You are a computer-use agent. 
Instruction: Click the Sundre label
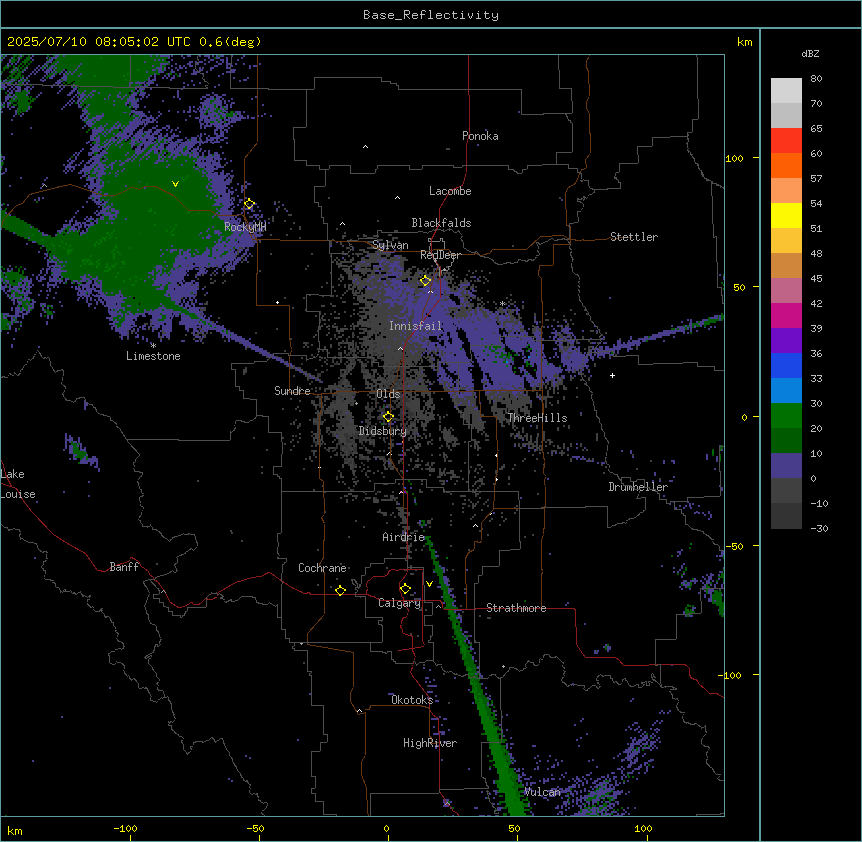pos(292,391)
